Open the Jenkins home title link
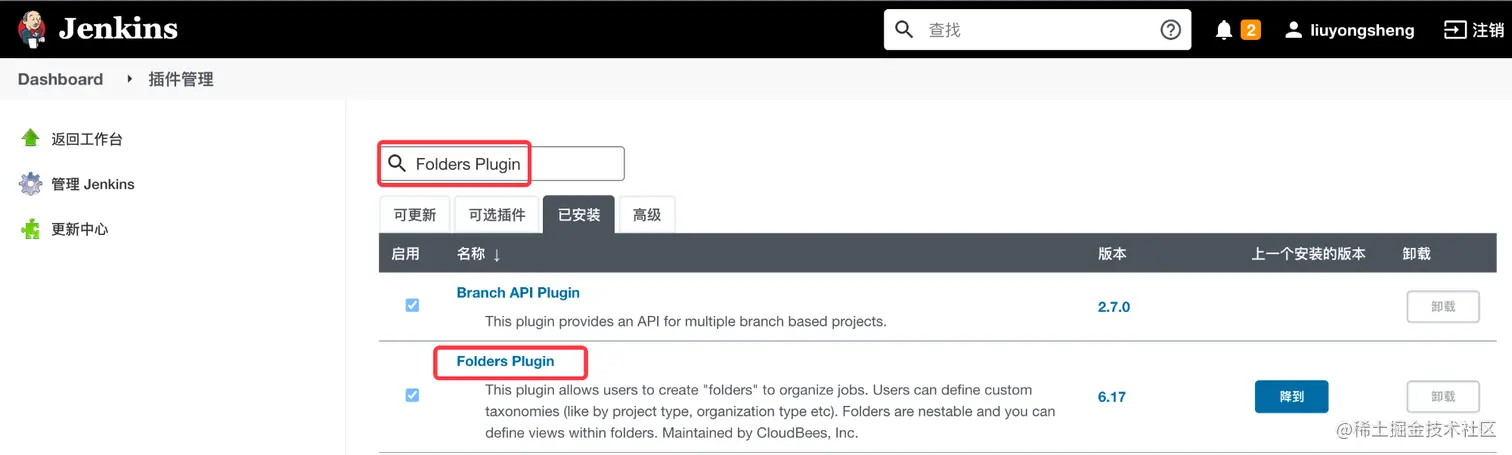The image size is (1512, 455). (118, 30)
